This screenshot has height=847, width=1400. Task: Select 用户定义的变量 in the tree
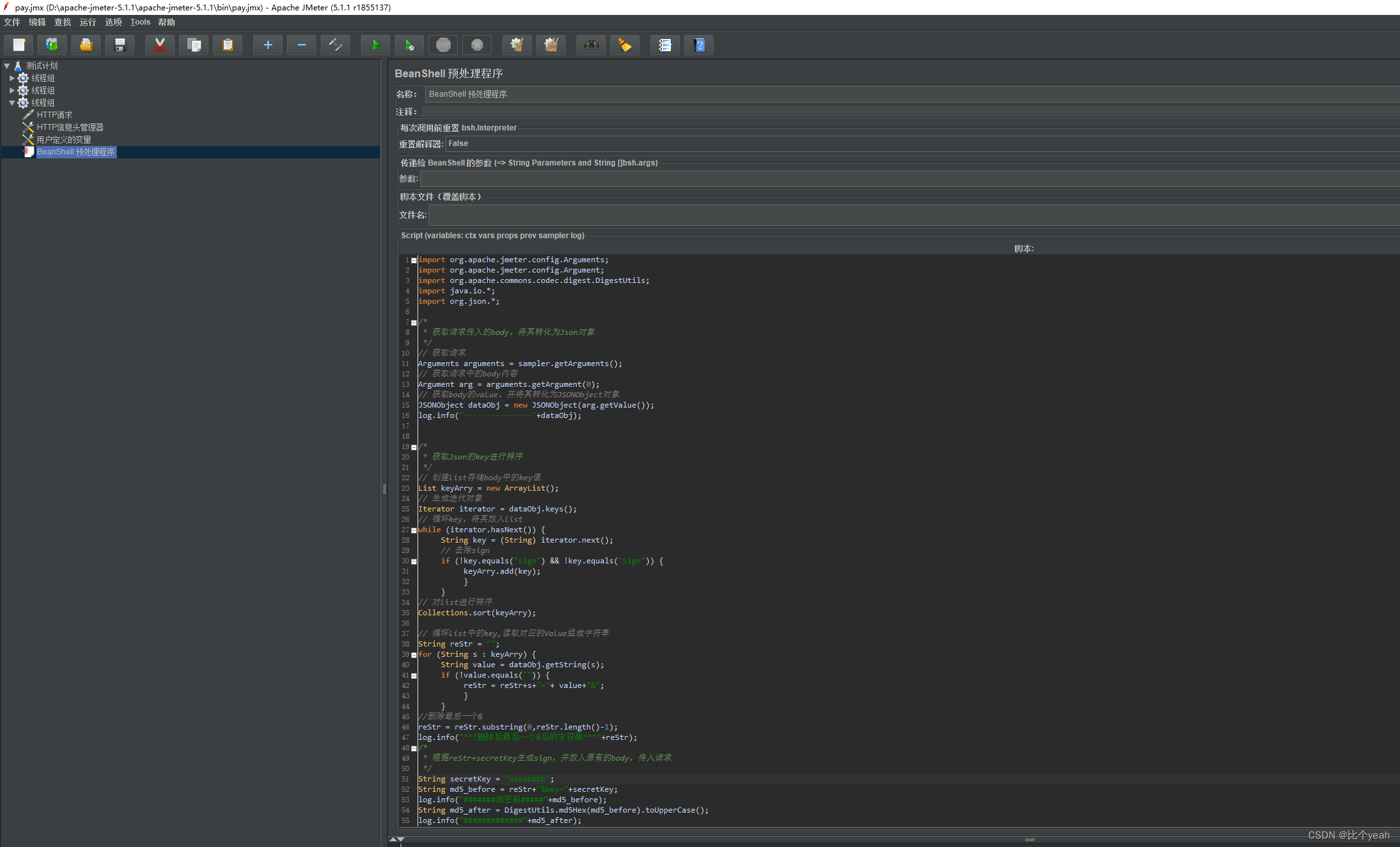(x=64, y=140)
